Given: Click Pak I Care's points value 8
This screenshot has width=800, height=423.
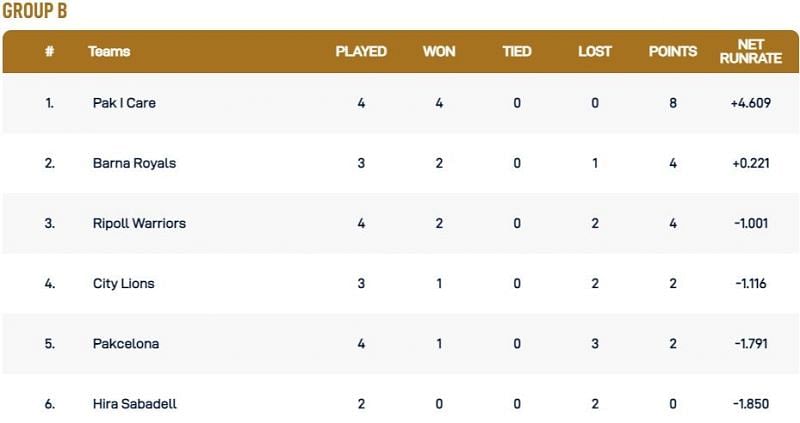Looking at the screenshot, I should [673, 103].
